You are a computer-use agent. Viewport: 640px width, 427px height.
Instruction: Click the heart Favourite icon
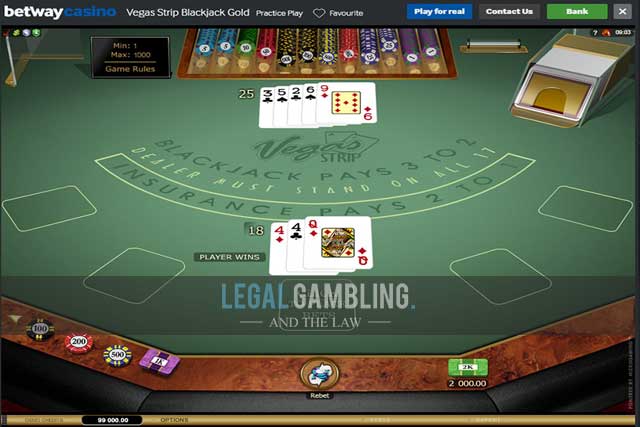pyautogui.click(x=319, y=13)
